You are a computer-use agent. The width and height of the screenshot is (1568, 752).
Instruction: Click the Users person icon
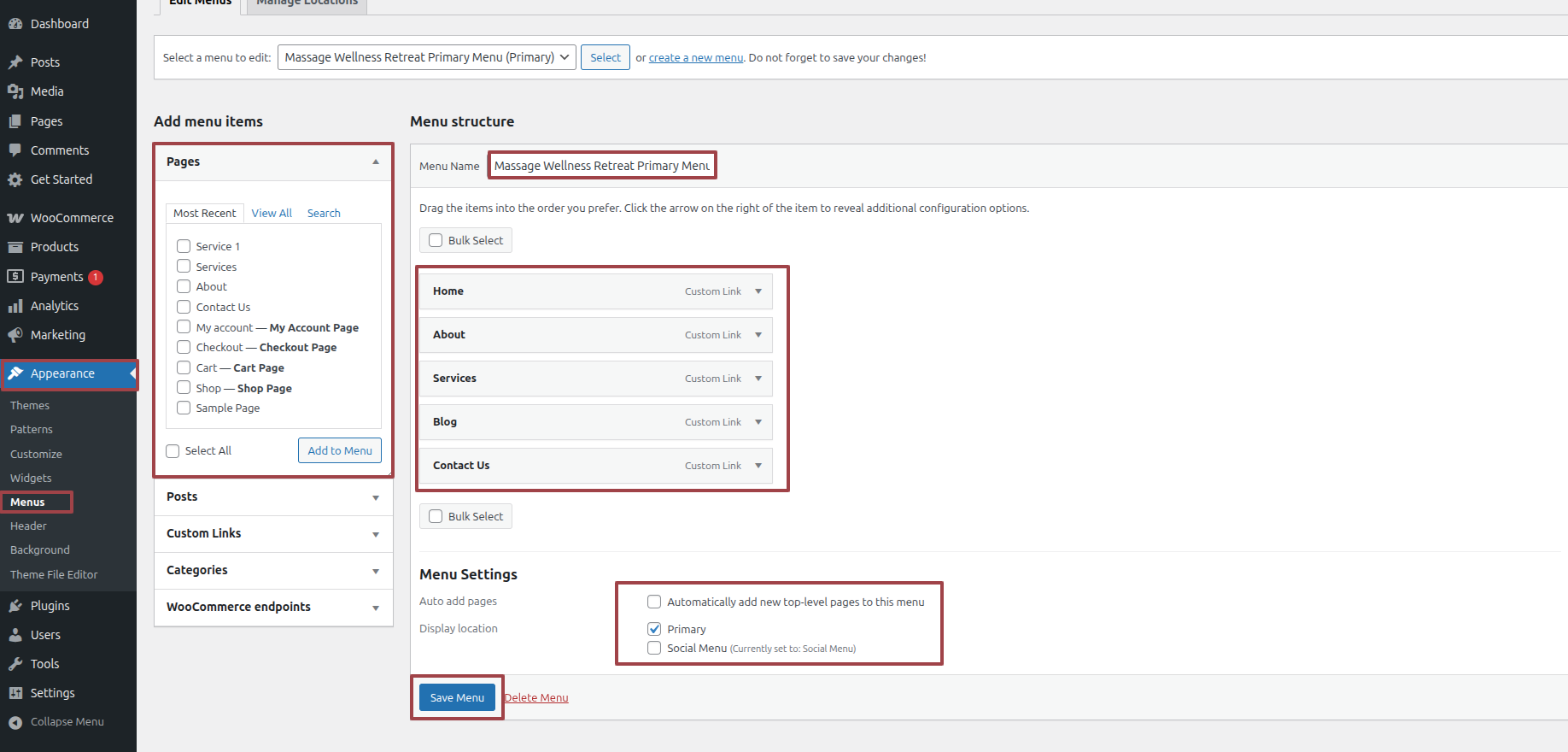(x=15, y=635)
